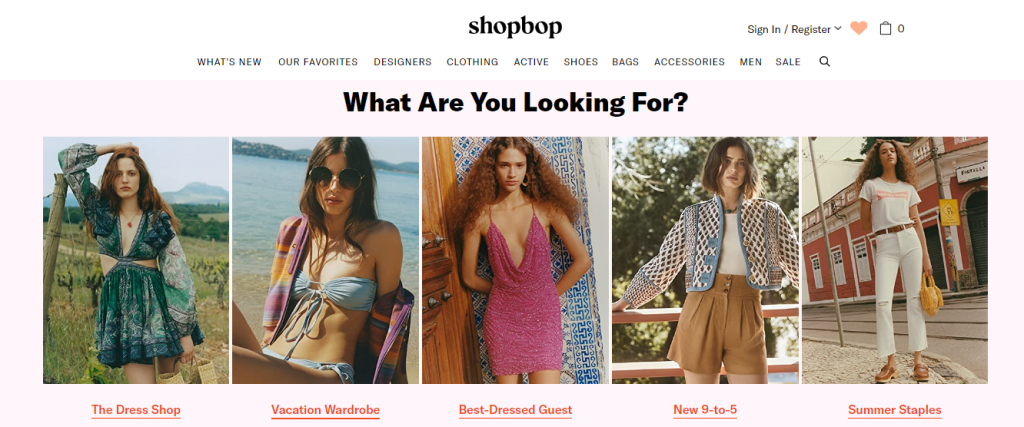Expand the Sign In / Register chevron
The image size is (1024, 427).
coord(837,28)
